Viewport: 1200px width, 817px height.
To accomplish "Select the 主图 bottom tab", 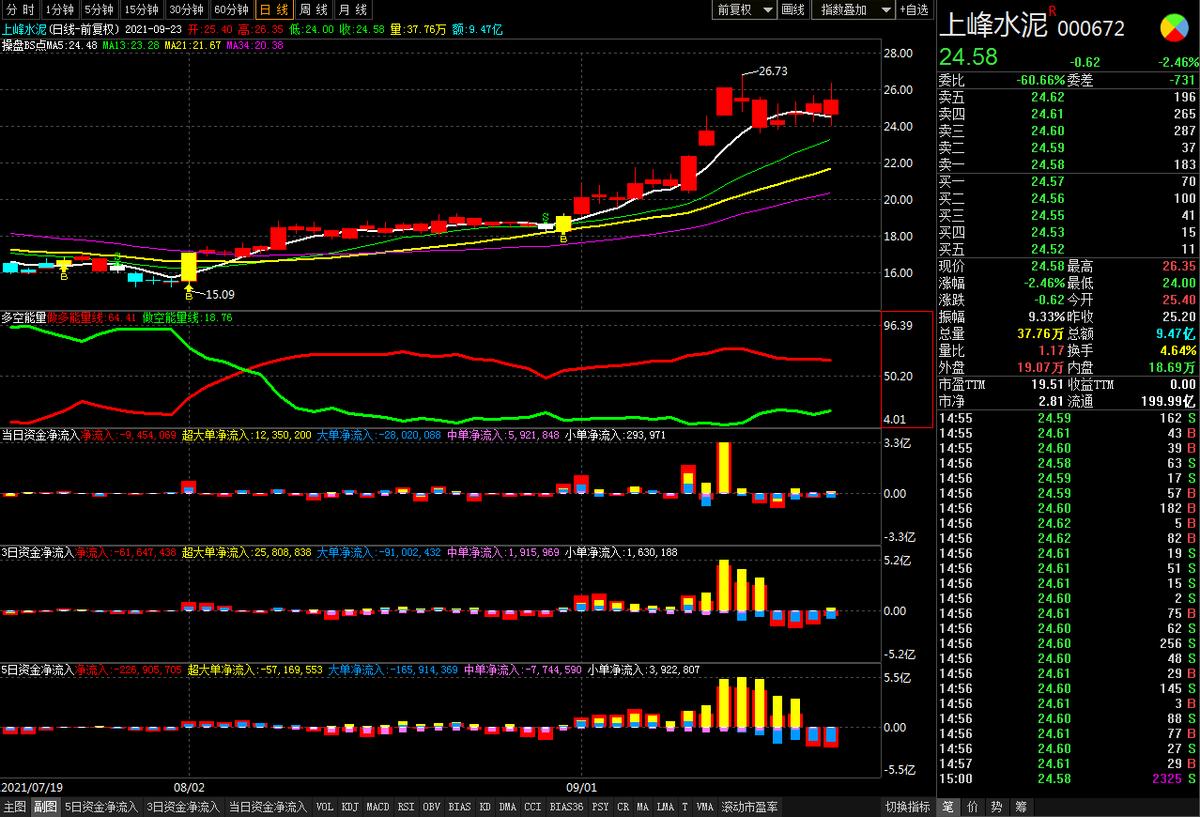I will pyautogui.click(x=14, y=807).
